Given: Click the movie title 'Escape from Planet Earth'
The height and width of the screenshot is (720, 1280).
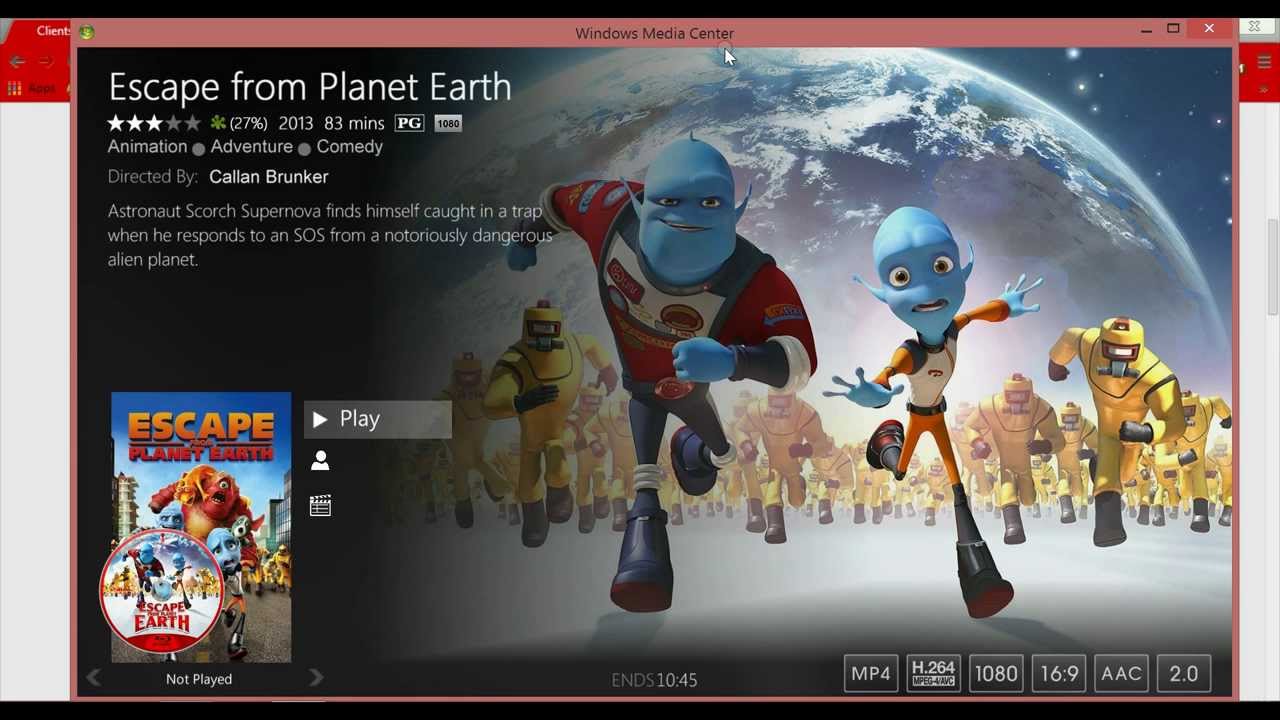Looking at the screenshot, I should pyautogui.click(x=310, y=87).
